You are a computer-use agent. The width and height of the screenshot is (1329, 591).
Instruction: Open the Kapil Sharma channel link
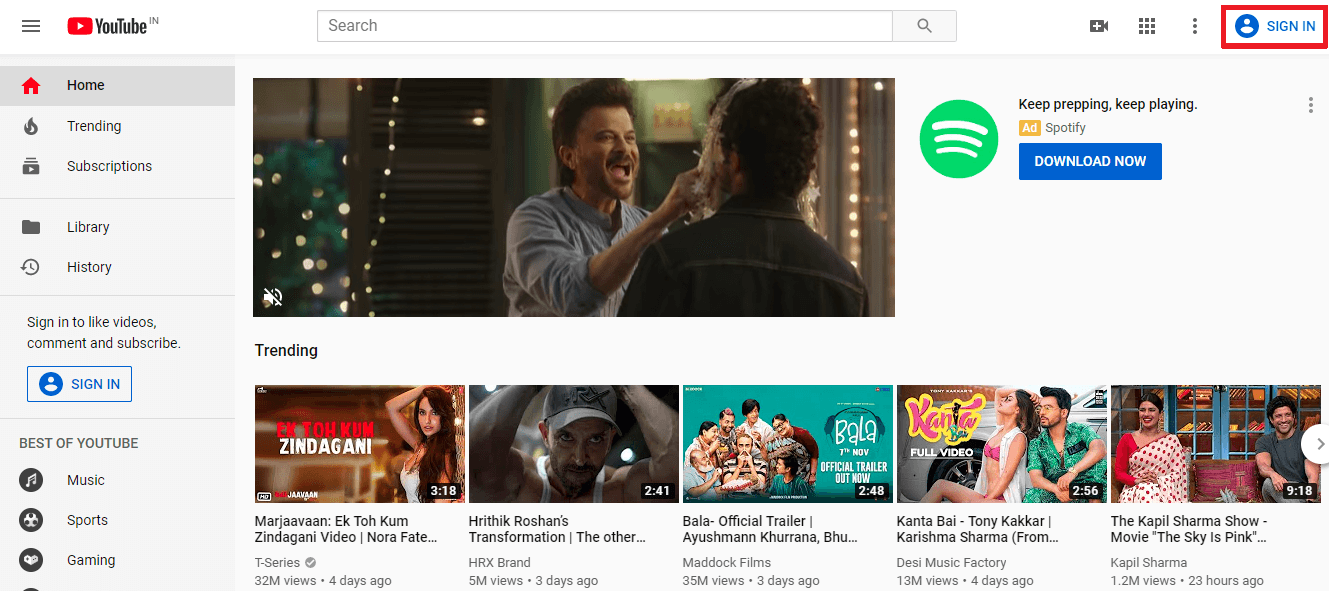[1149, 562]
